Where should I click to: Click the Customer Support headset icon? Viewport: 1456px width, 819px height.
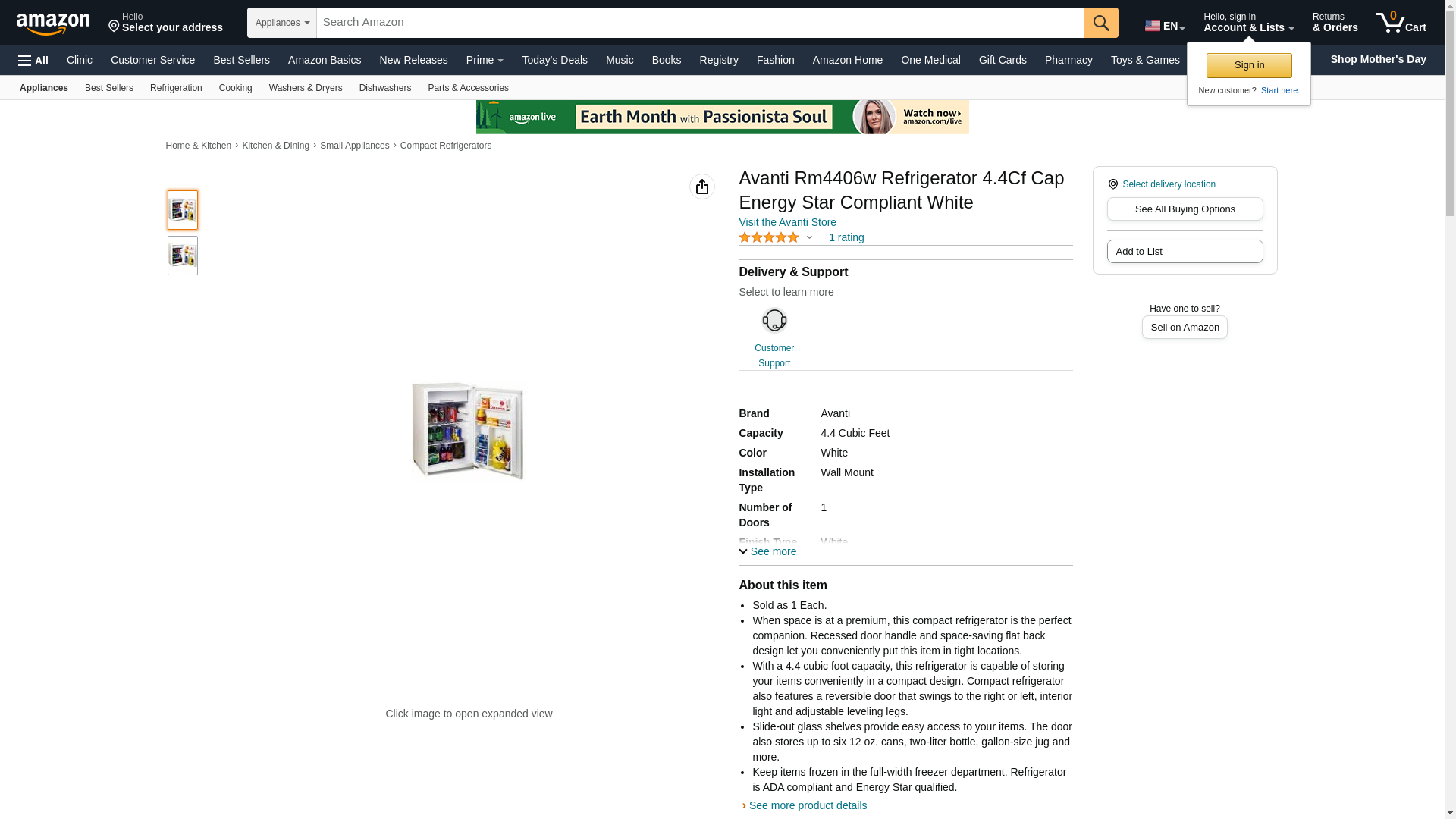coord(774,320)
